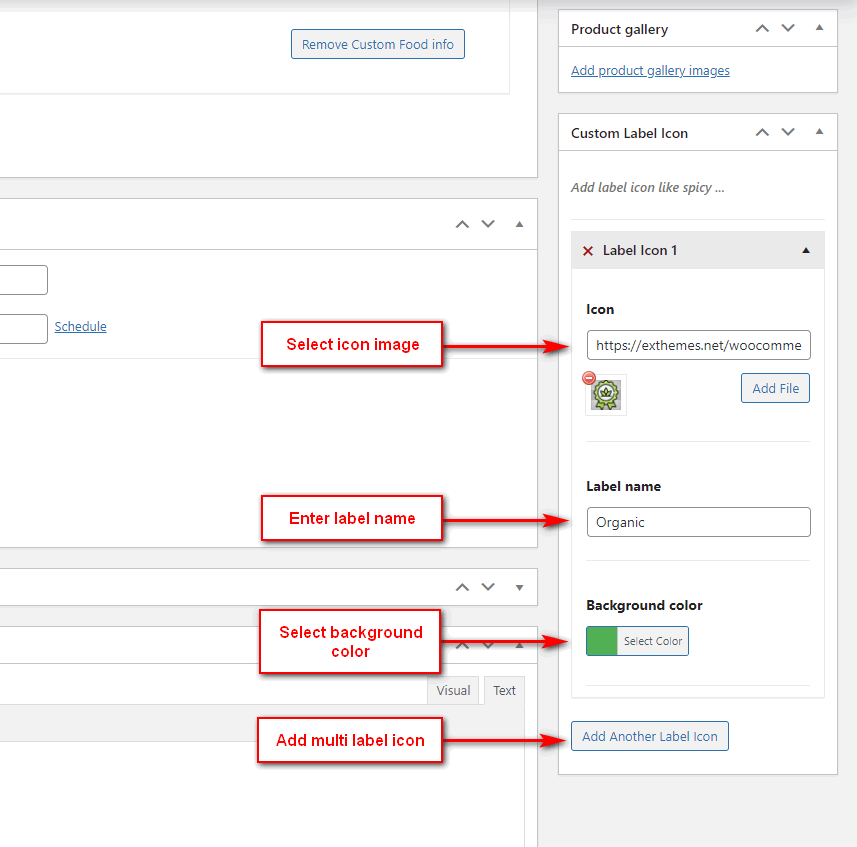
Task: Click the Icon URL input field
Action: 698,345
